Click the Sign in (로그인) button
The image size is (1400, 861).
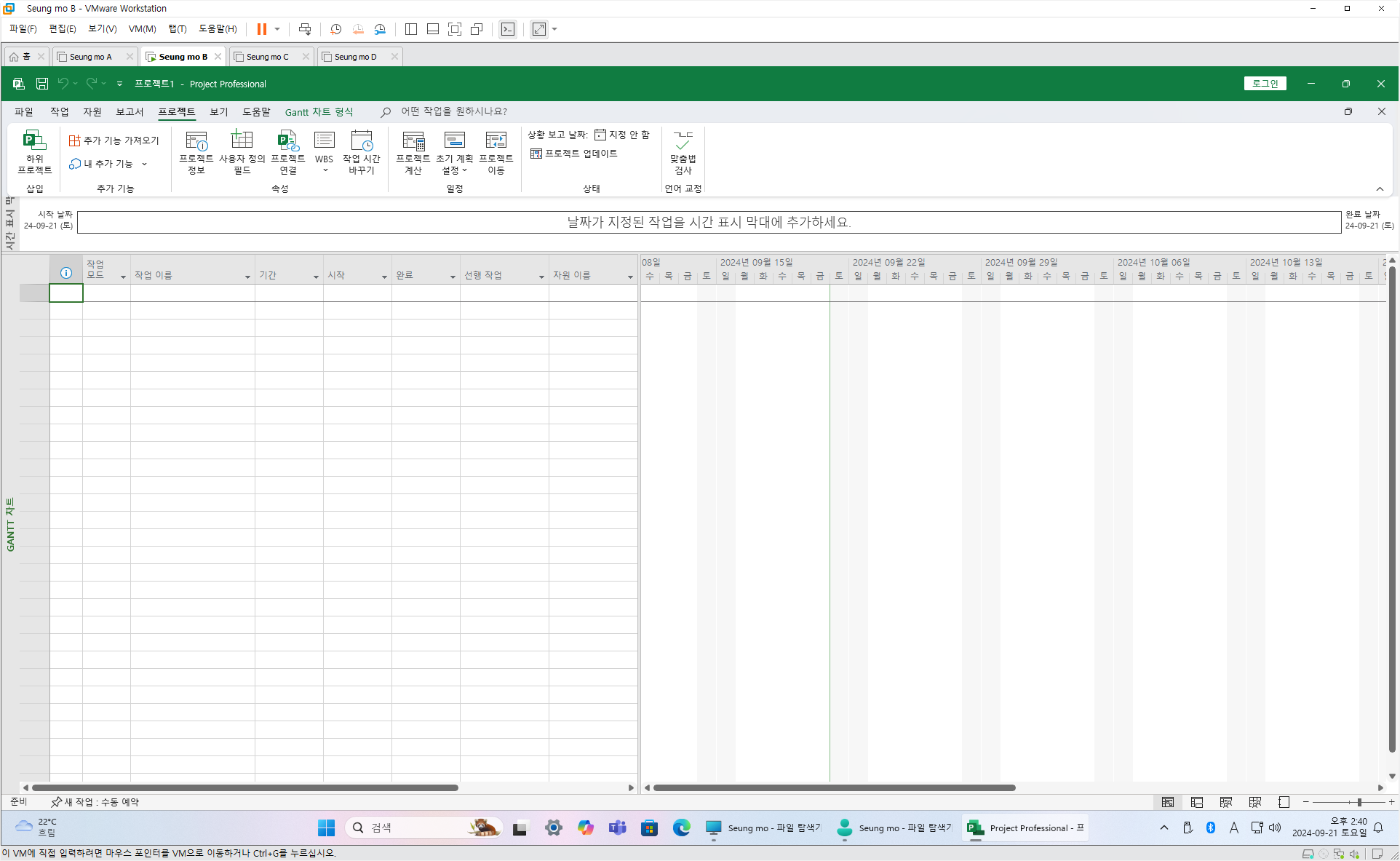click(1265, 84)
